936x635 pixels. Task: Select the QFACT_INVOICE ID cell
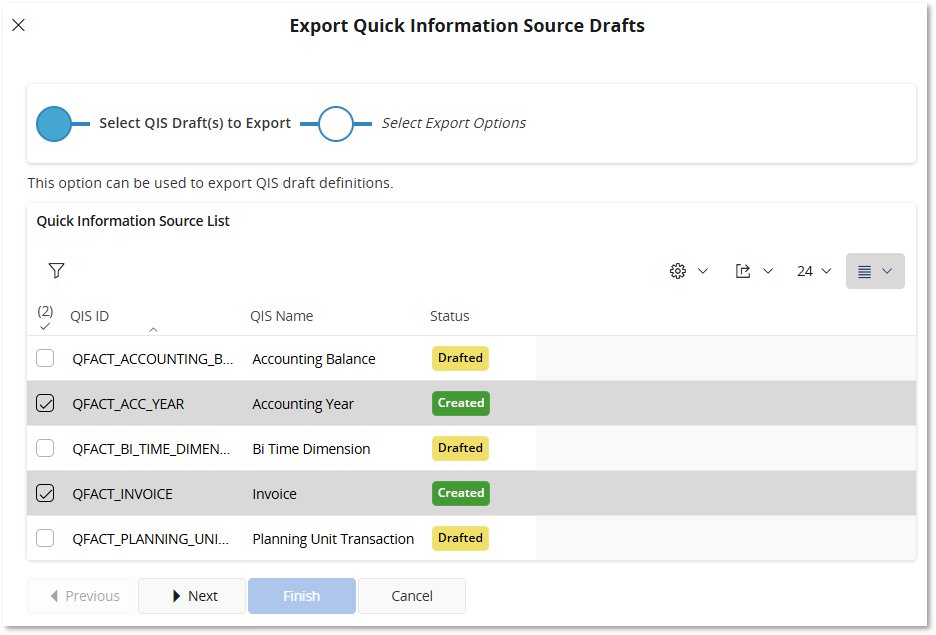(122, 494)
